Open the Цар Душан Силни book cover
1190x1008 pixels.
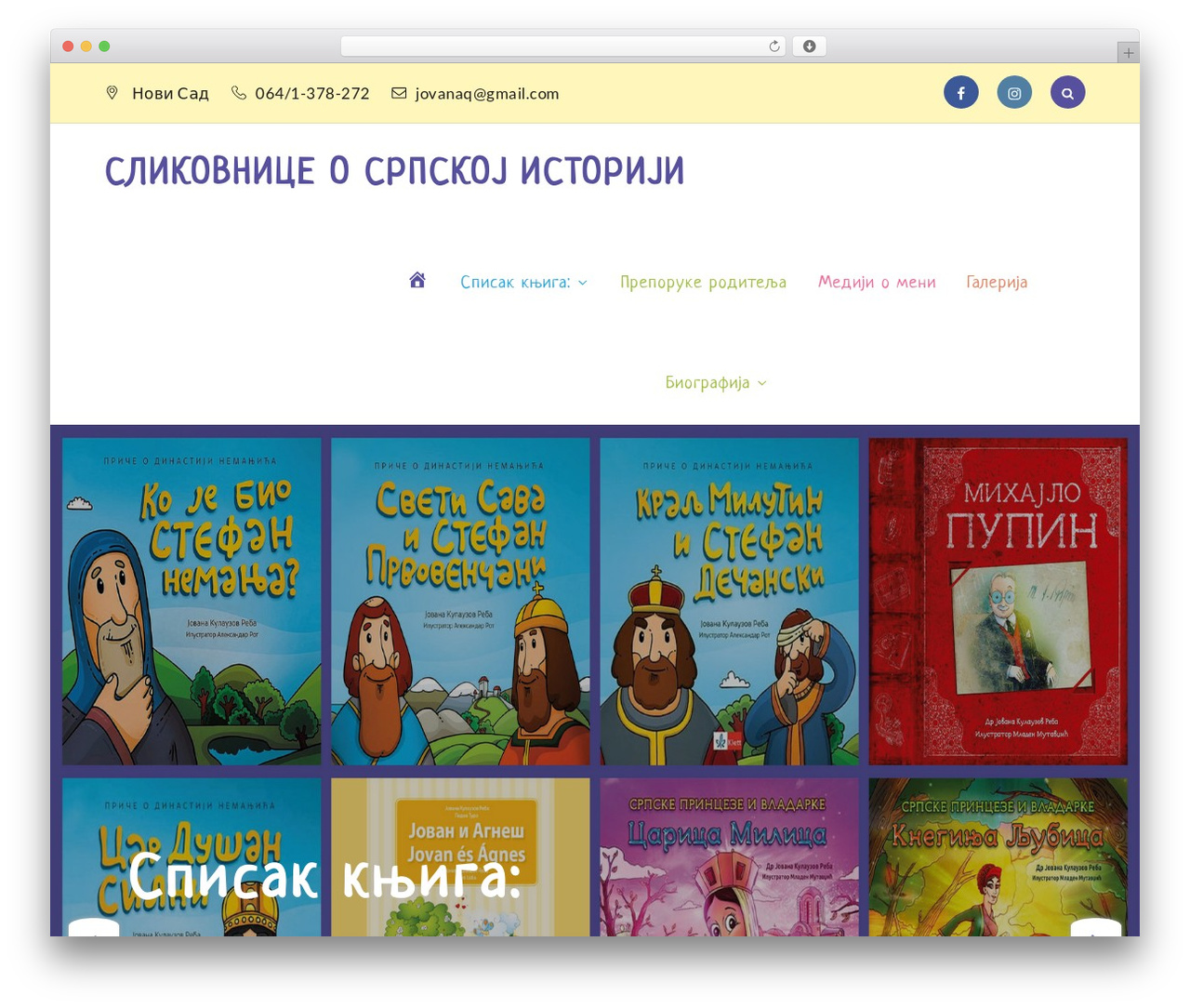coord(192,857)
